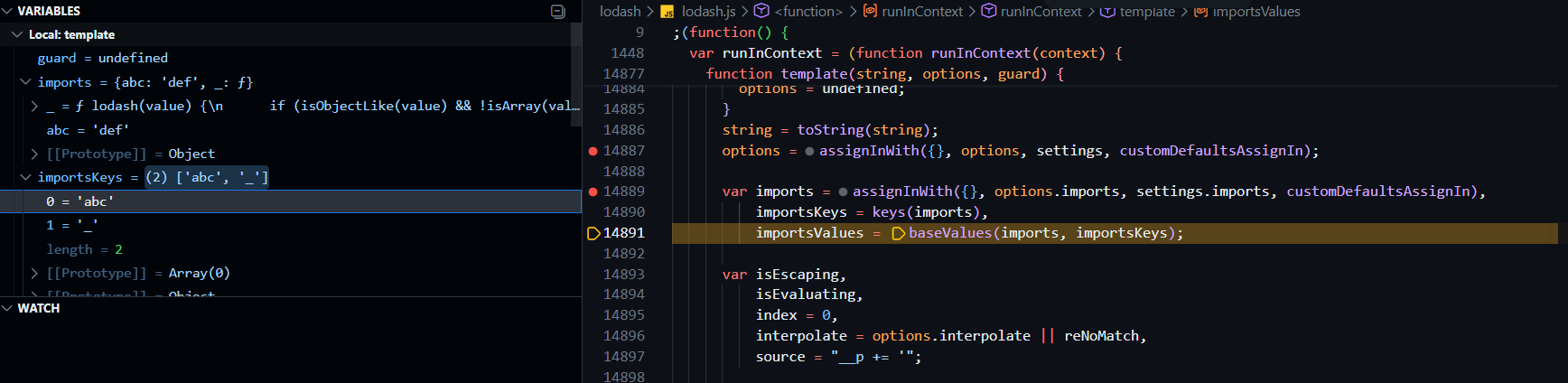Click the baseValues function call on line 14891
Viewport: 1568px width, 383px height.
pos(950,233)
